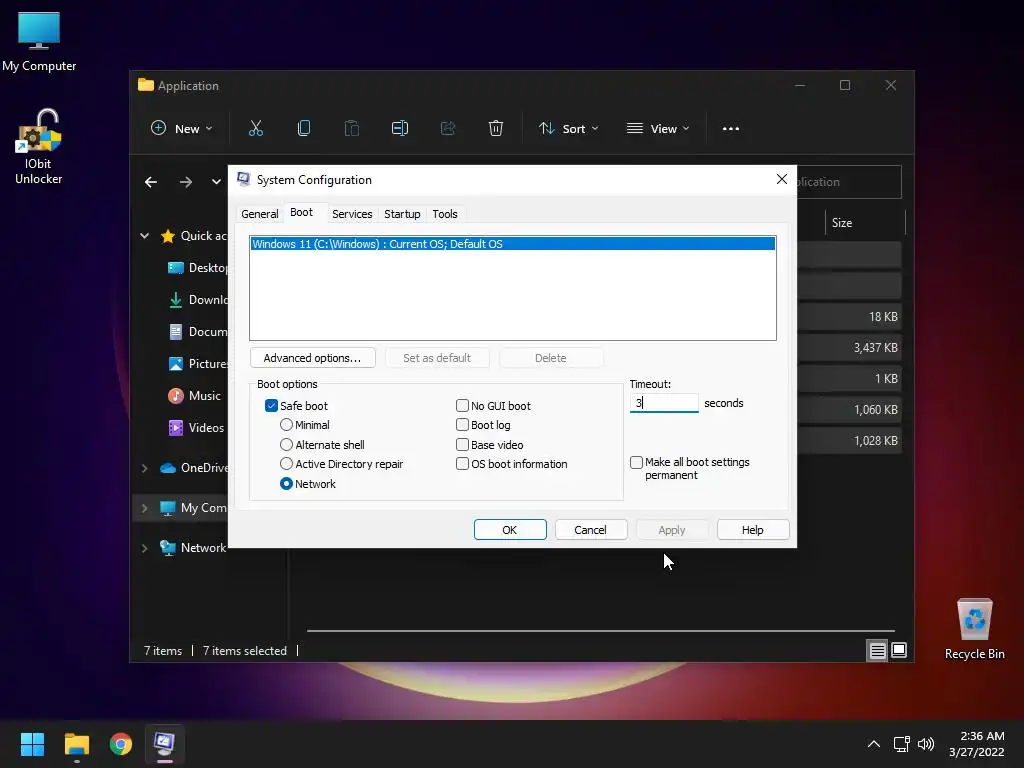Click the Advanced options button

pyautogui.click(x=312, y=358)
